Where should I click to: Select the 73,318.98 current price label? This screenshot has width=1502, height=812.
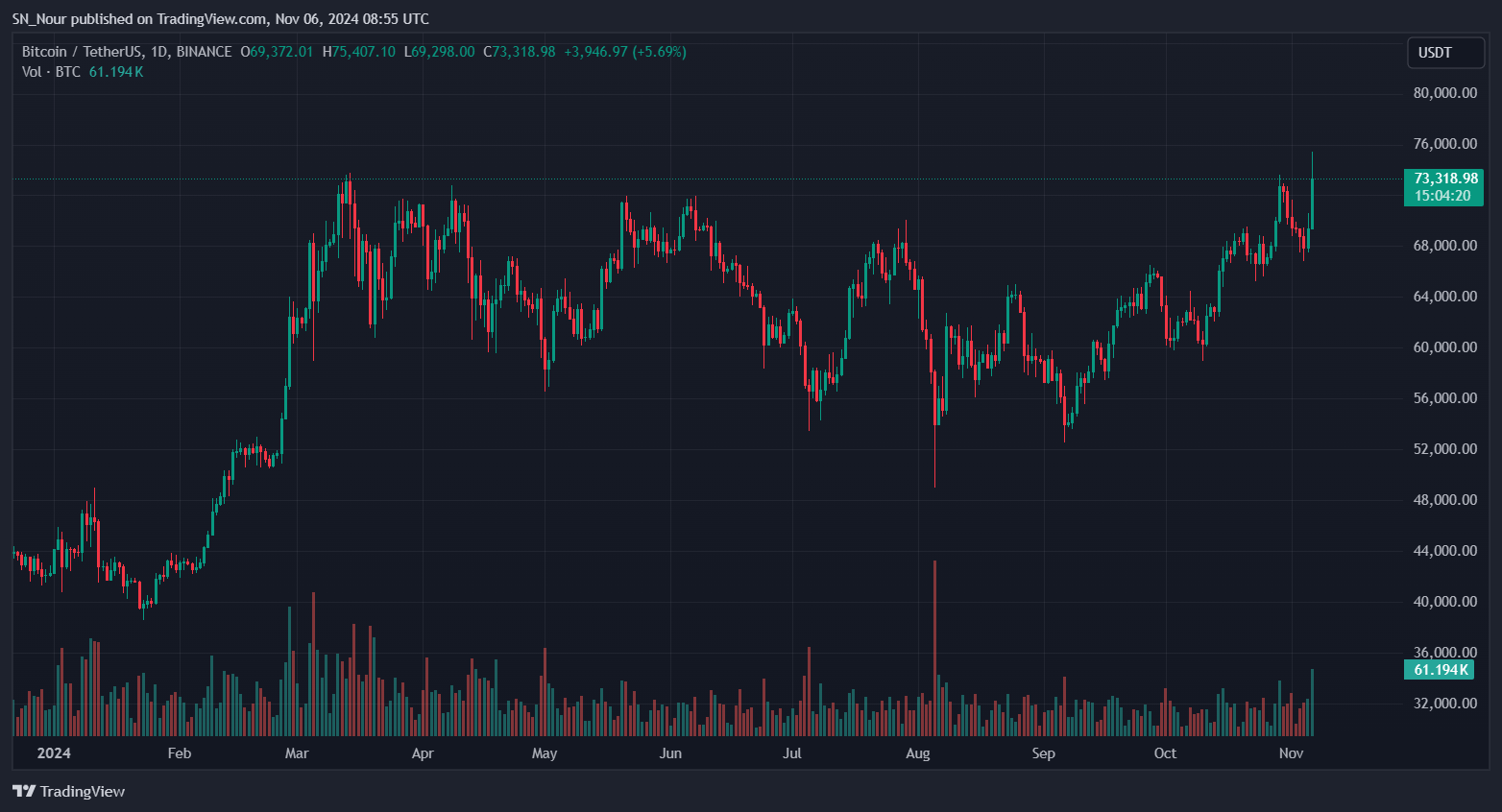(1443, 179)
